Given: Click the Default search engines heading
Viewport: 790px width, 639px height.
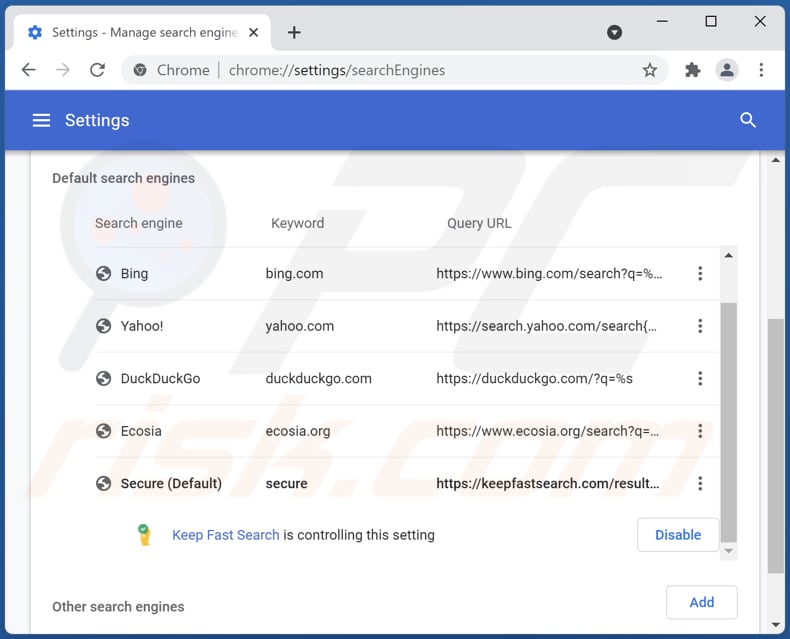Looking at the screenshot, I should (x=123, y=178).
